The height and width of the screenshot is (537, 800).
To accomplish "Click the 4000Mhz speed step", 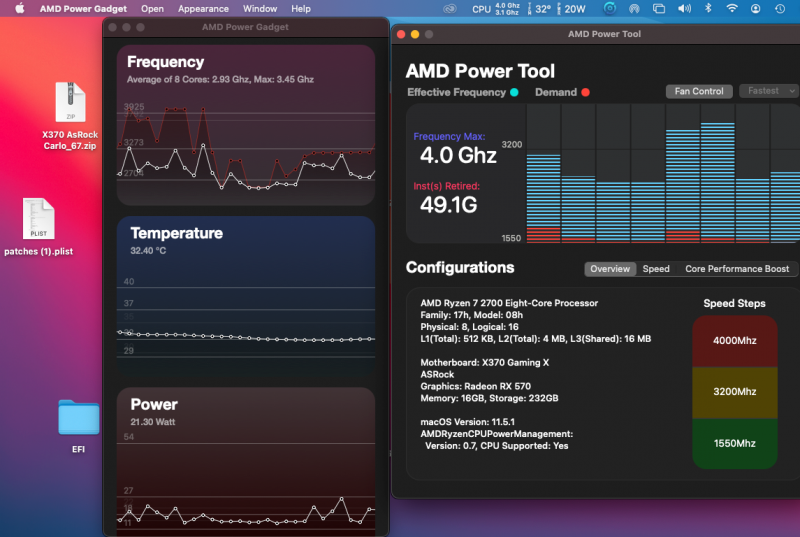I will (734, 341).
